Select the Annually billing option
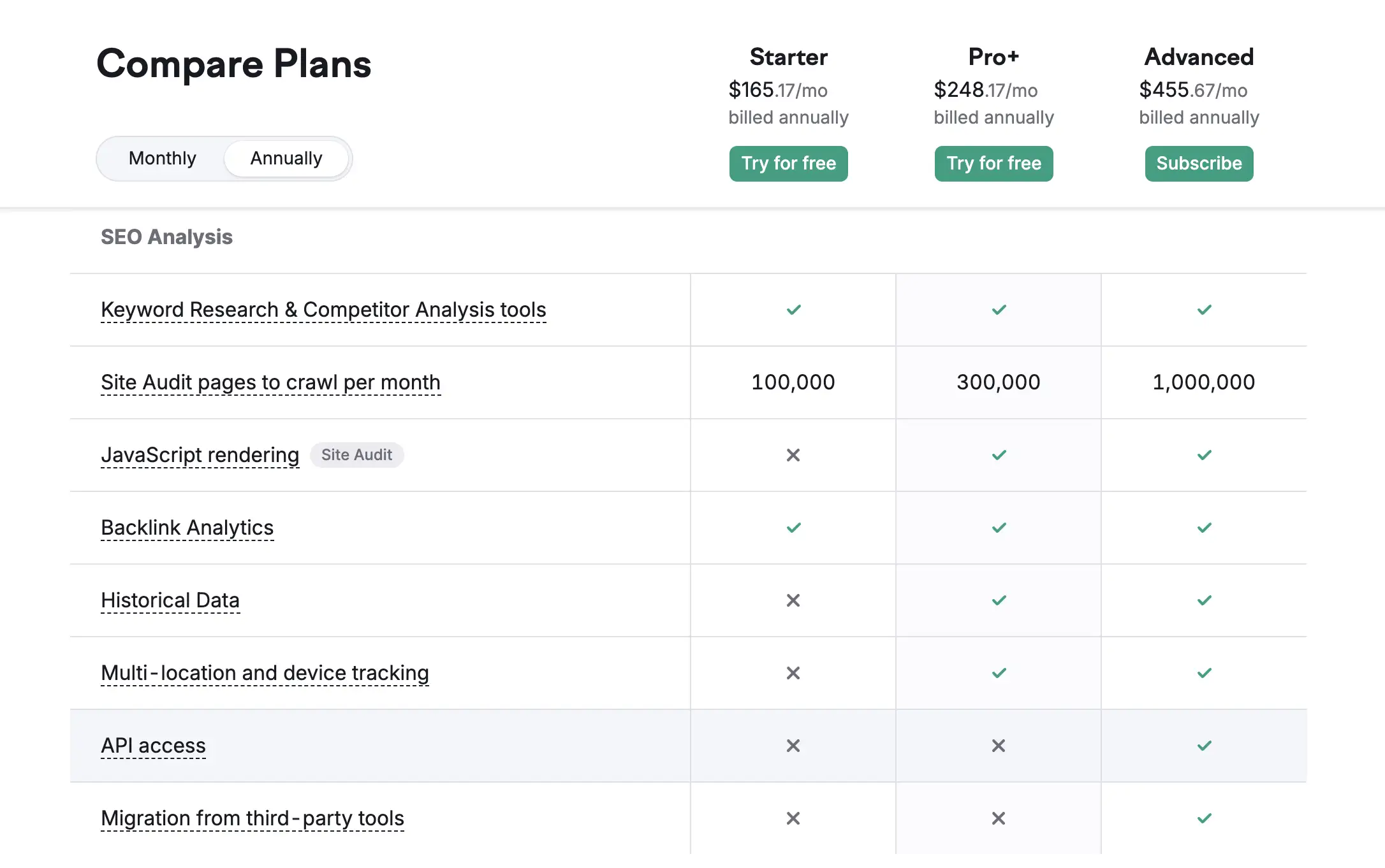Screen dimensions: 1385x868 point(286,158)
